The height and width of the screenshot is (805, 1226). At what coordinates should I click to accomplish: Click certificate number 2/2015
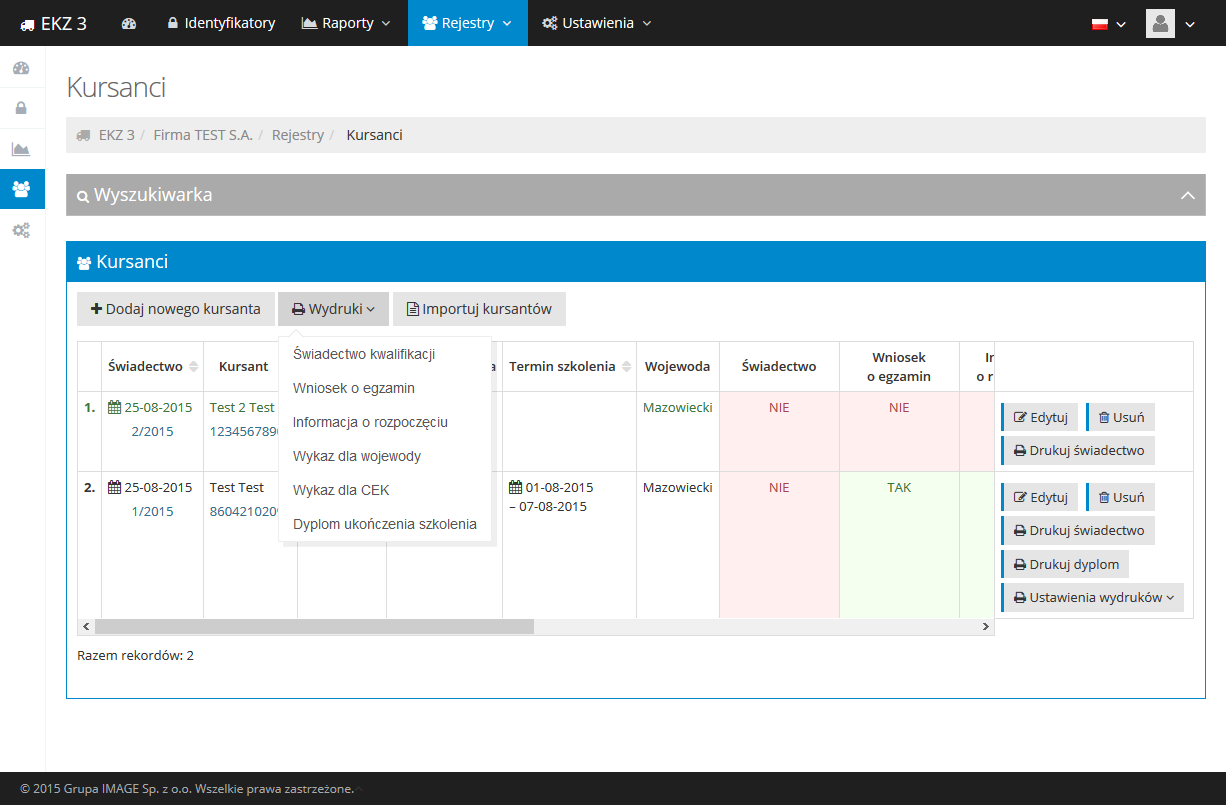pos(152,432)
